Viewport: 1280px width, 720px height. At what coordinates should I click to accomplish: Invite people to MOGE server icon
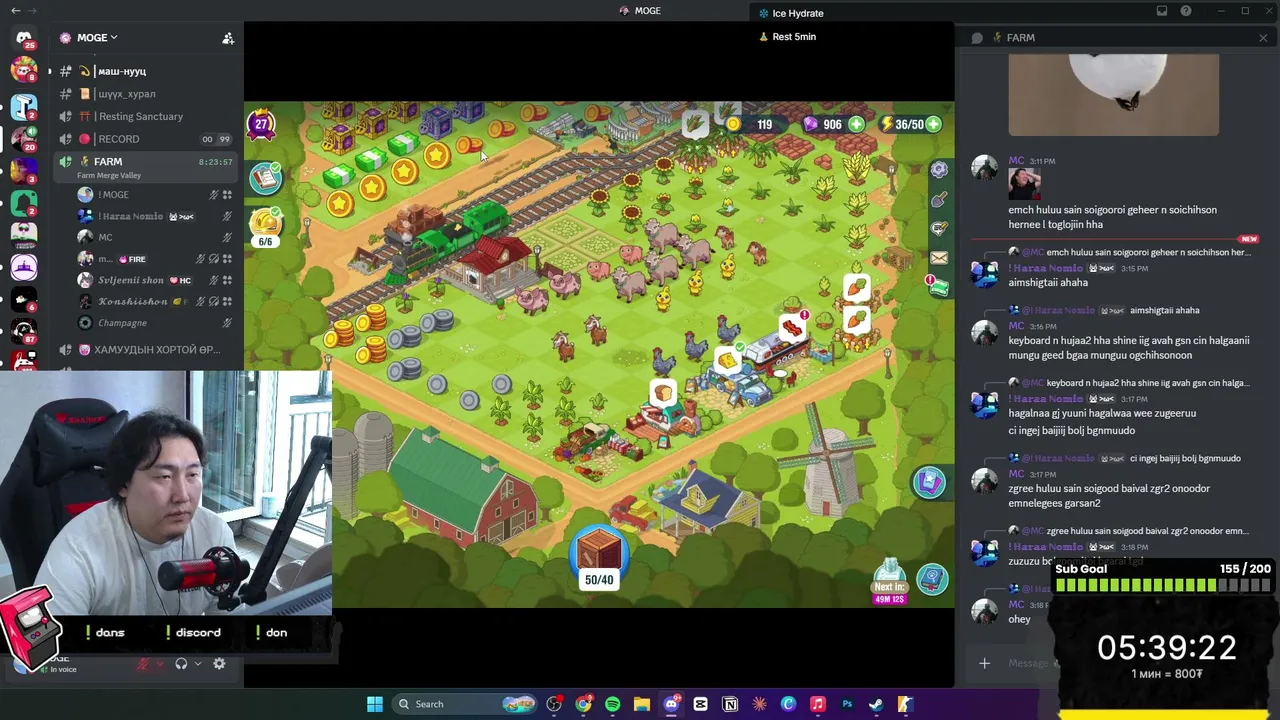(228, 38)
